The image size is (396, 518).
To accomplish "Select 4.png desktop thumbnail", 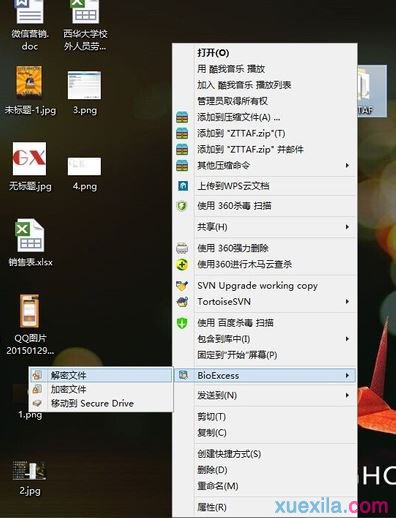I will tap(84, 166).
